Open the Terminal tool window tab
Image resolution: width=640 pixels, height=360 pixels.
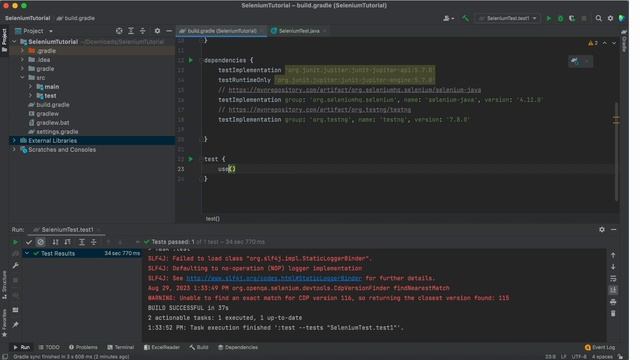120,347
